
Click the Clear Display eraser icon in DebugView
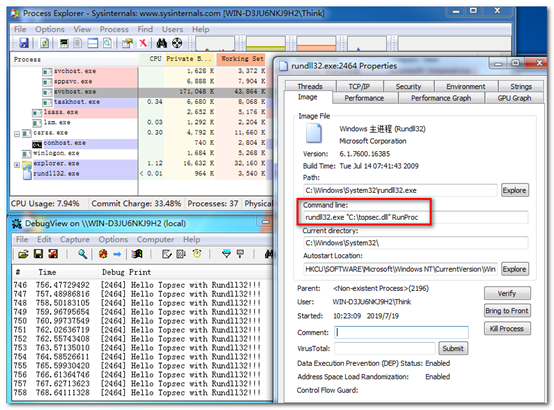click(166, 254)
